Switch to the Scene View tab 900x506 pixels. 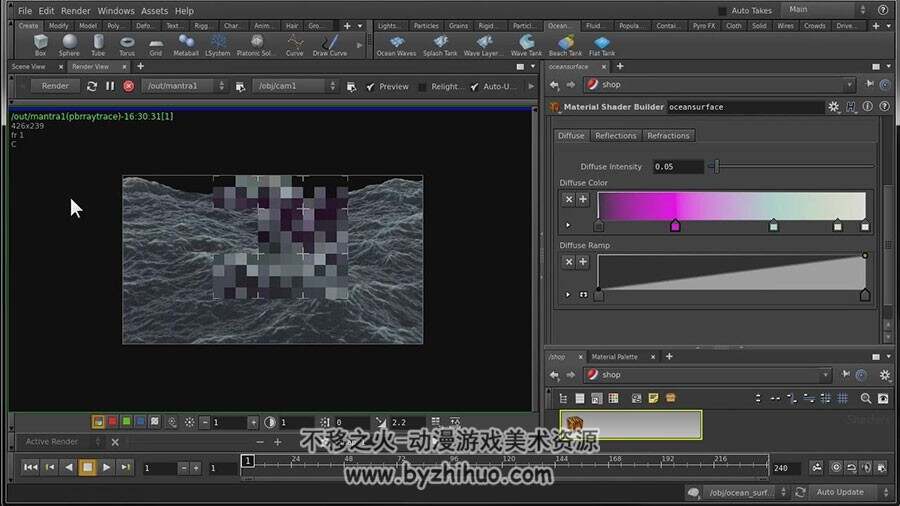(29, 67)
